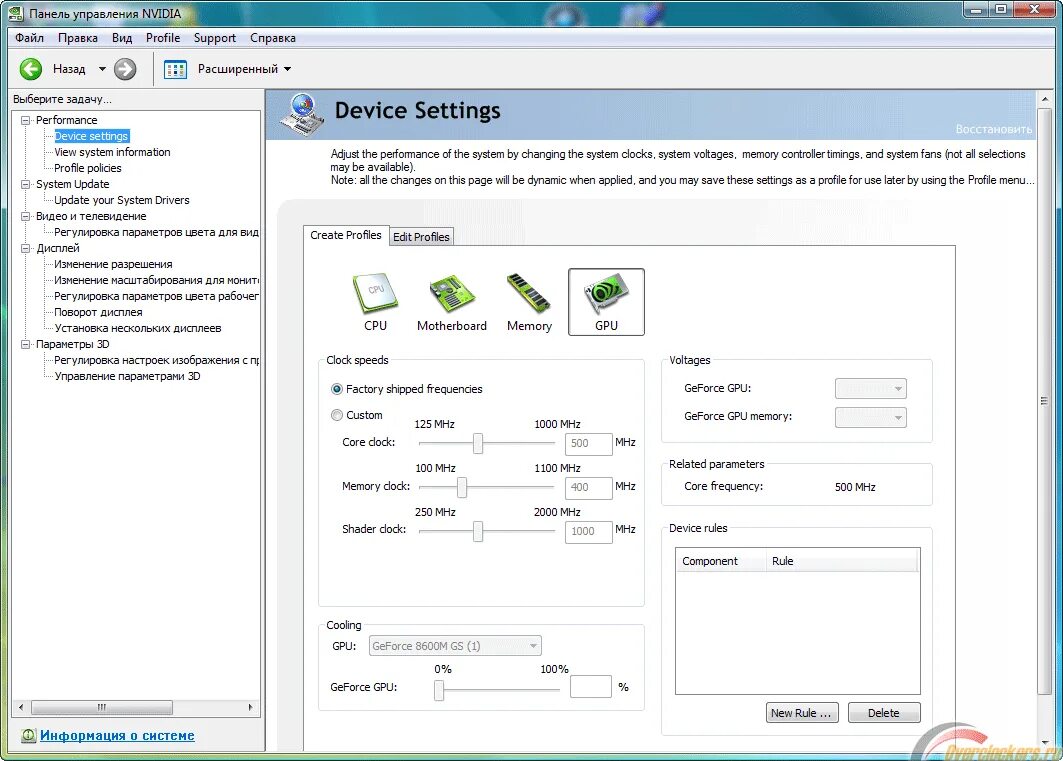Collapse the Параметры 3D tree node
Screen dimensions: 1063x761
coord(26,344)
